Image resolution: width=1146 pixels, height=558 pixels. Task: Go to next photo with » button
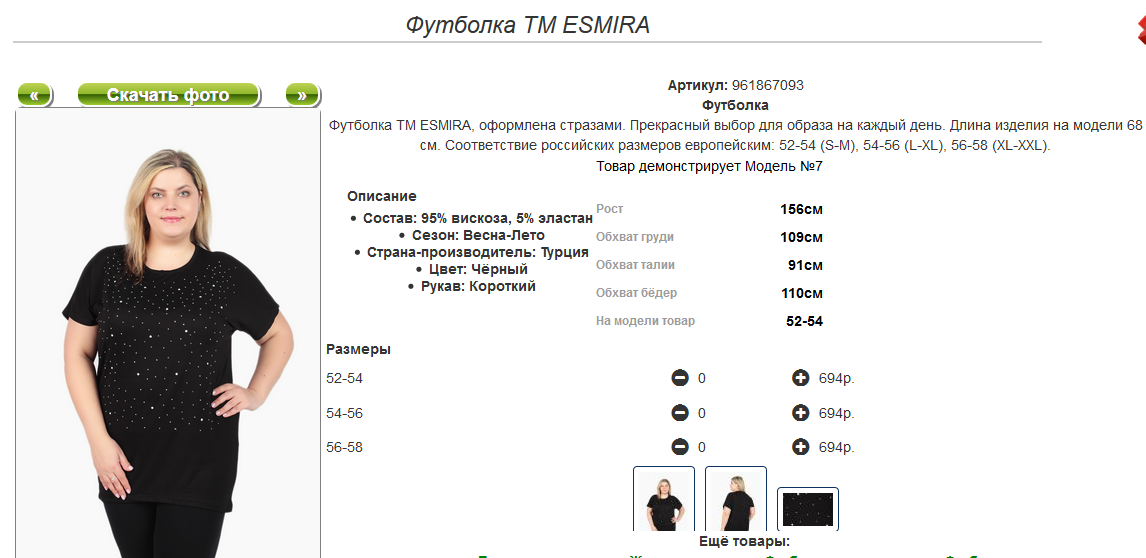click(x=302, y=94)
